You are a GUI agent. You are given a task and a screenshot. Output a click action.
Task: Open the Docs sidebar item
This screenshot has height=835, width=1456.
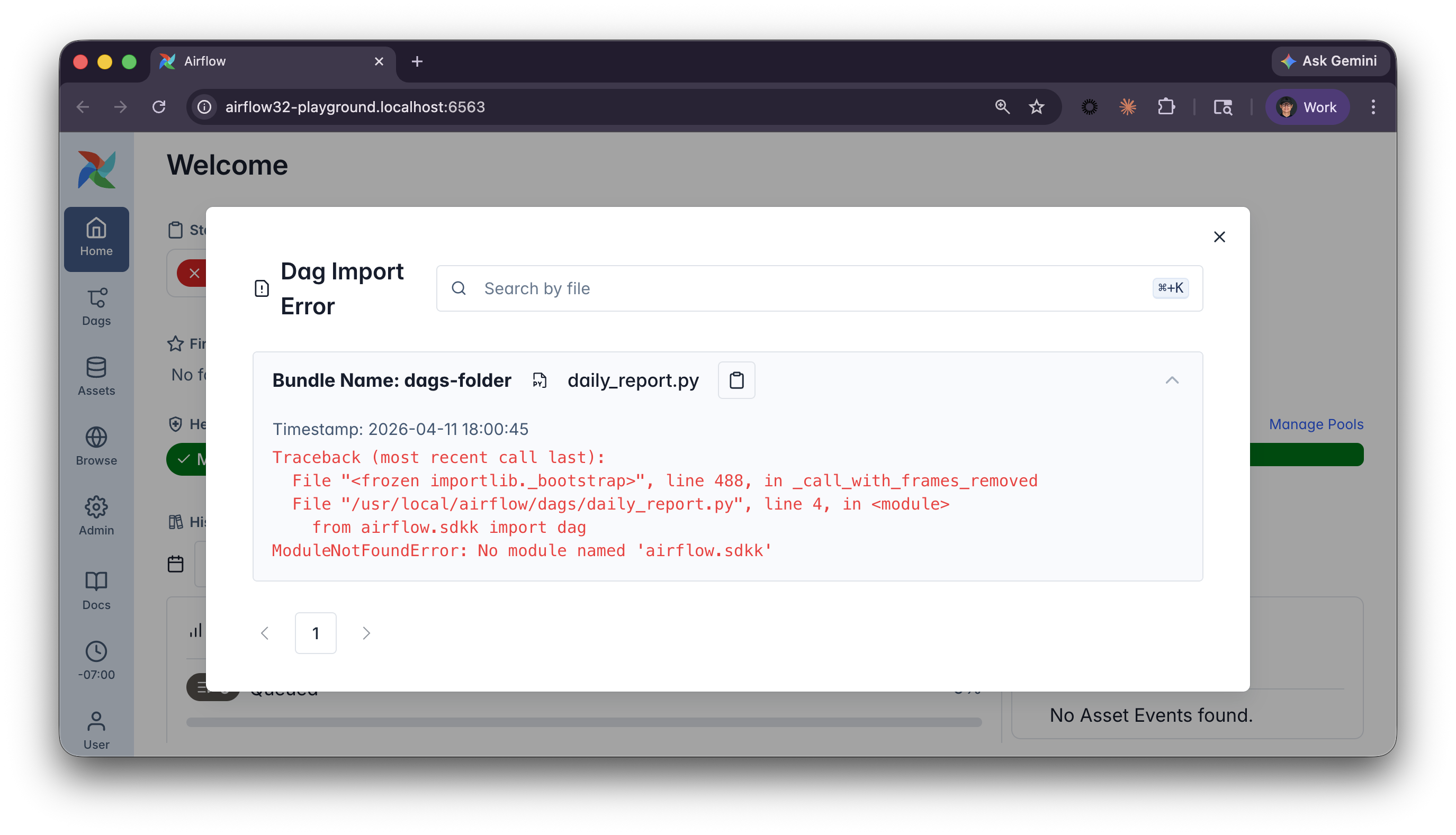(x=96, y=591)
